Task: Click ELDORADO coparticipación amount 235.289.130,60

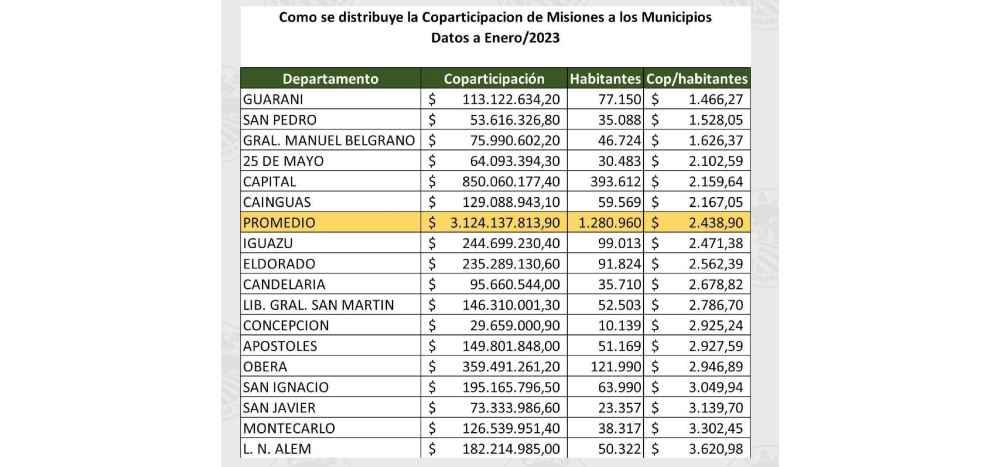Action: pos(510,264)
